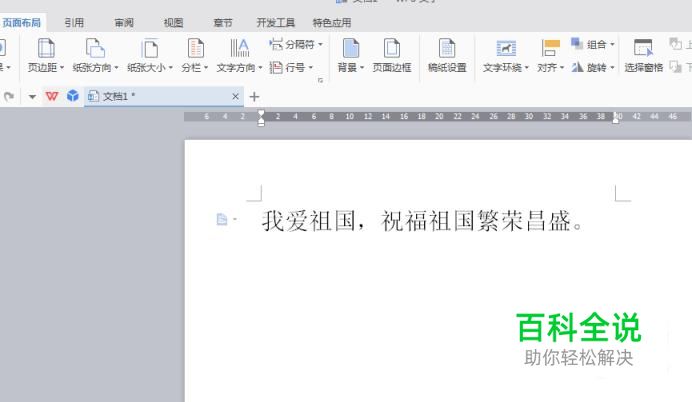
Task: Click the redo arrow icon
Action: coord(9,96)
